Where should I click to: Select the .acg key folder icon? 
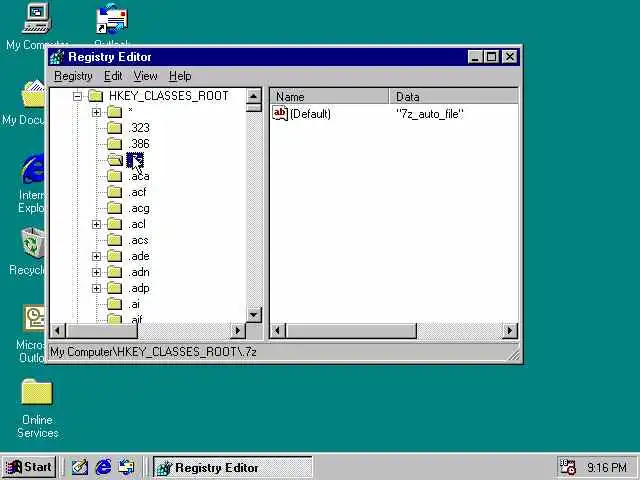pos(115,208)
